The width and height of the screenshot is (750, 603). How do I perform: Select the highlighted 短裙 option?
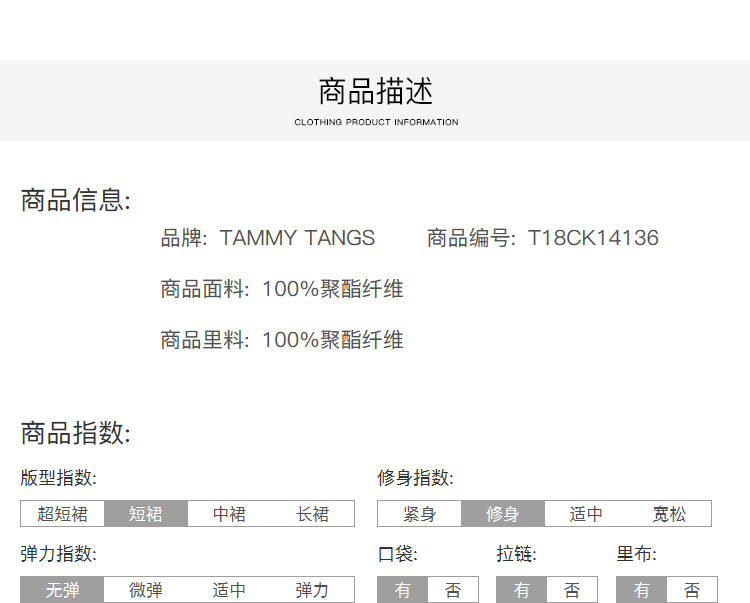(146, 514)
